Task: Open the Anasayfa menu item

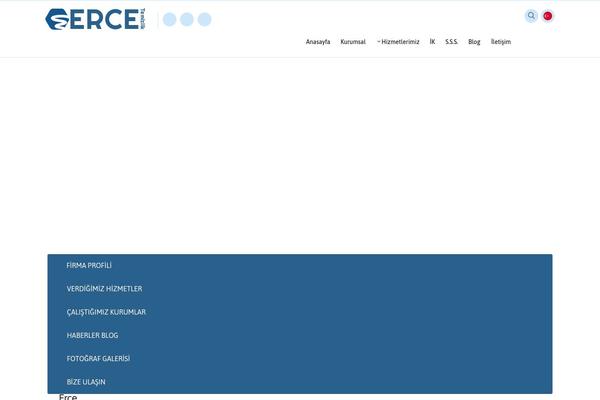Action: tap(318, 42)
